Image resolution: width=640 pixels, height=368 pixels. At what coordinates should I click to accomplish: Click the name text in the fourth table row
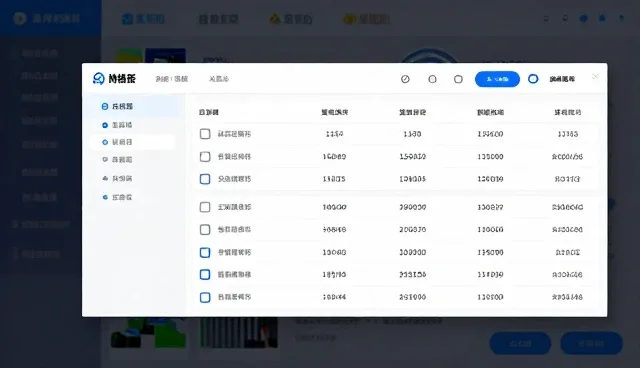[234, 207]
